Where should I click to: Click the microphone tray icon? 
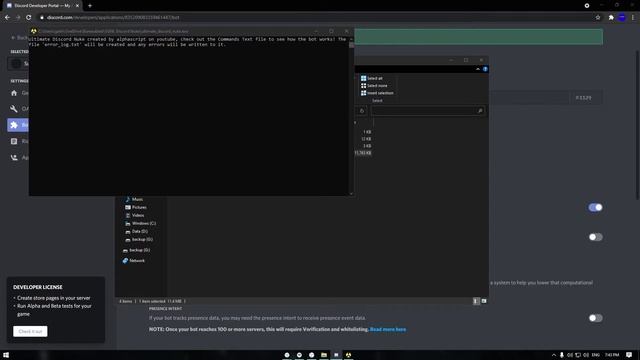tap(562, 355)
